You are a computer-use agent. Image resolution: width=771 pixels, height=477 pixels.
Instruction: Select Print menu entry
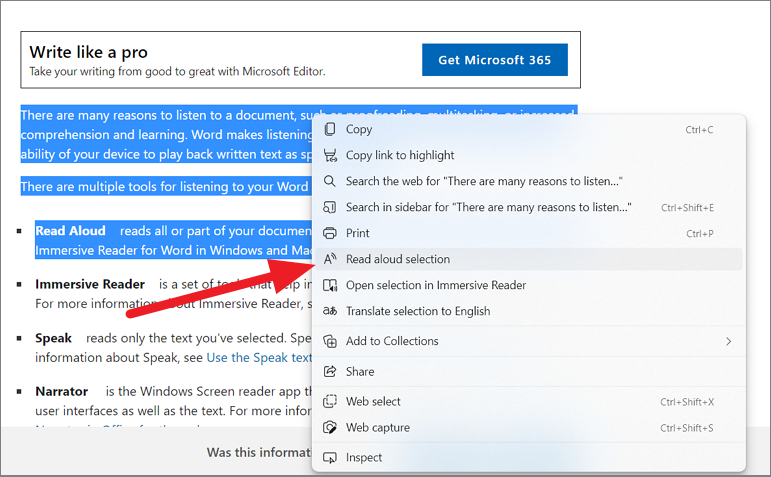529,233
